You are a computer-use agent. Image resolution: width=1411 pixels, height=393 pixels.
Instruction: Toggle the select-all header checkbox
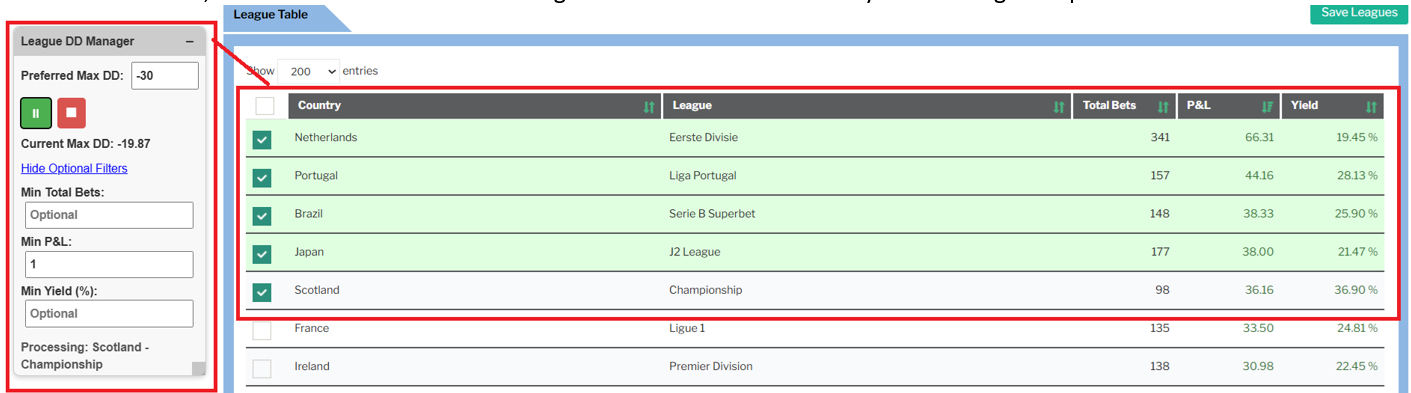265,106
